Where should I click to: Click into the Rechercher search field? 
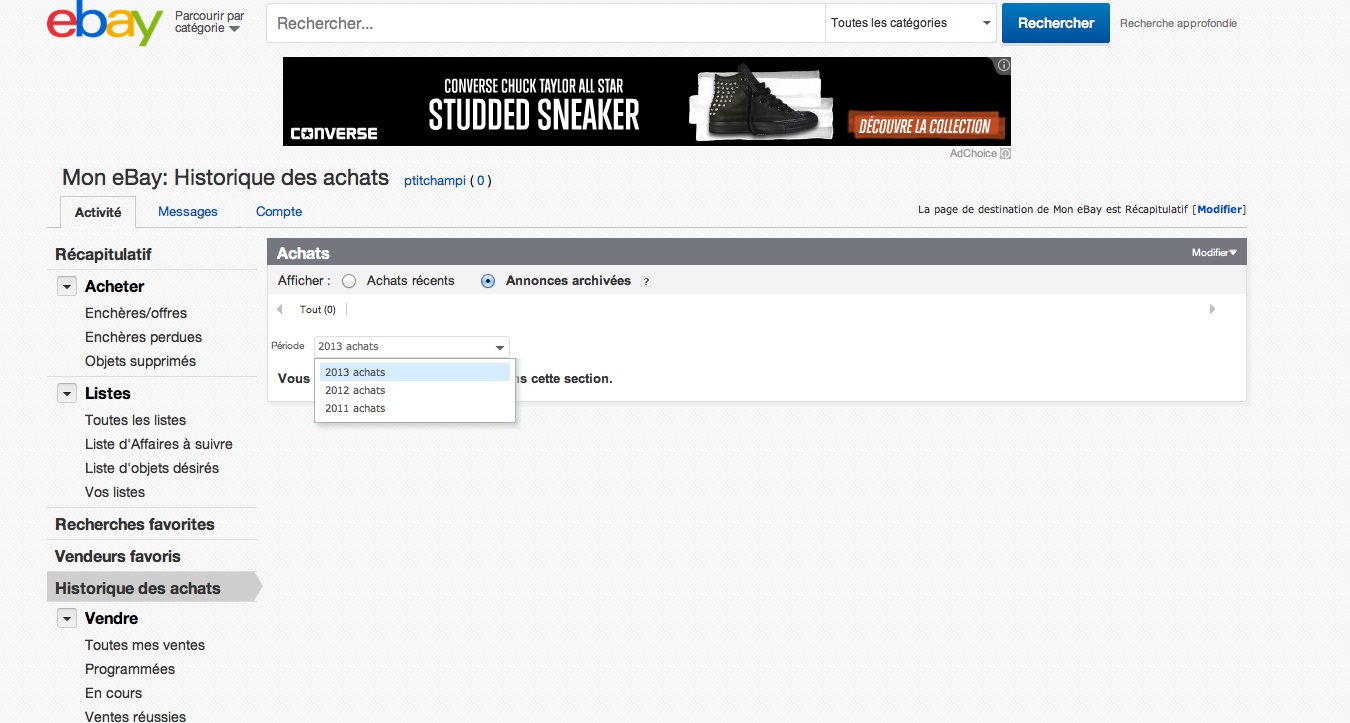(545, 23)
